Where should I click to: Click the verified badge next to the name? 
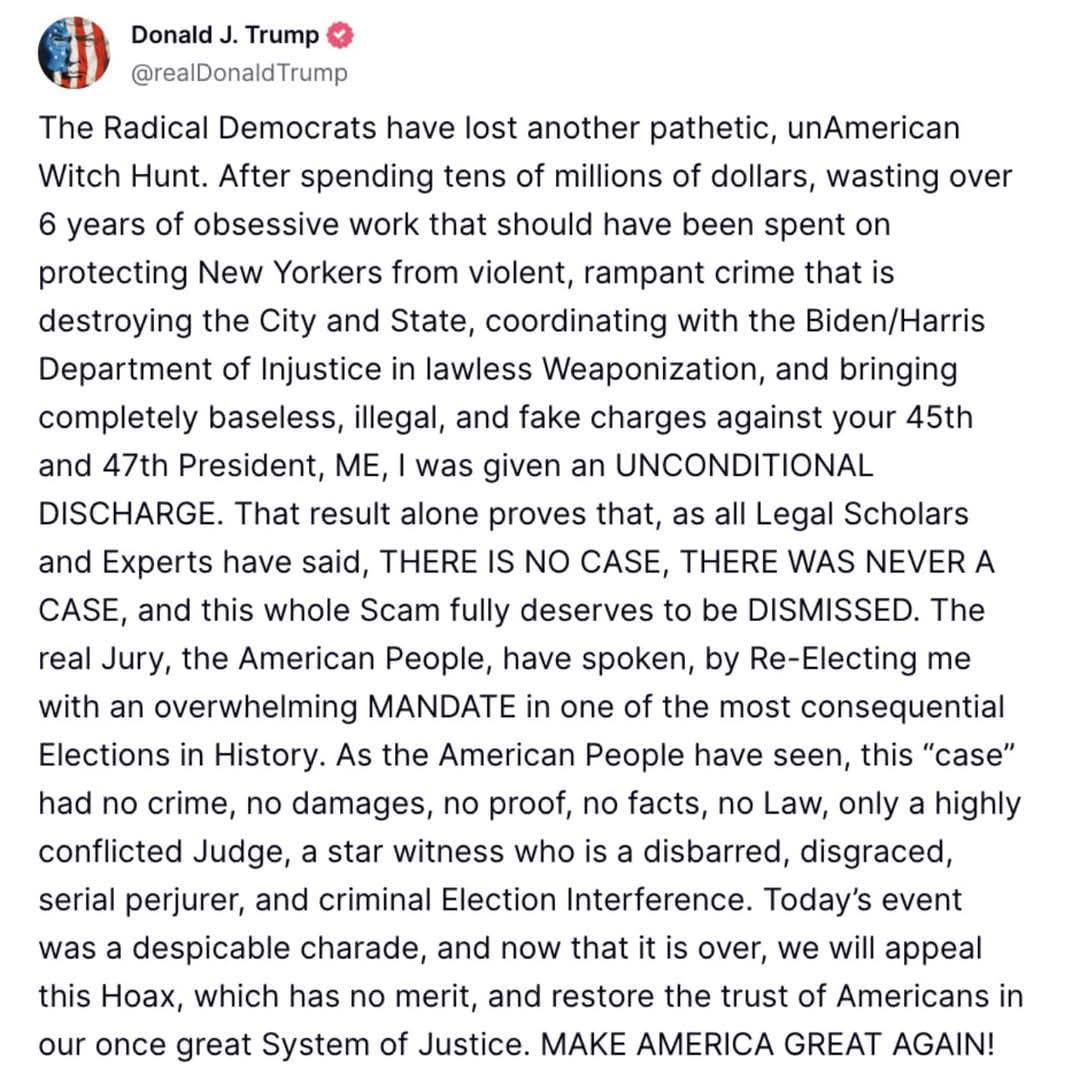[x=340, y=36]
